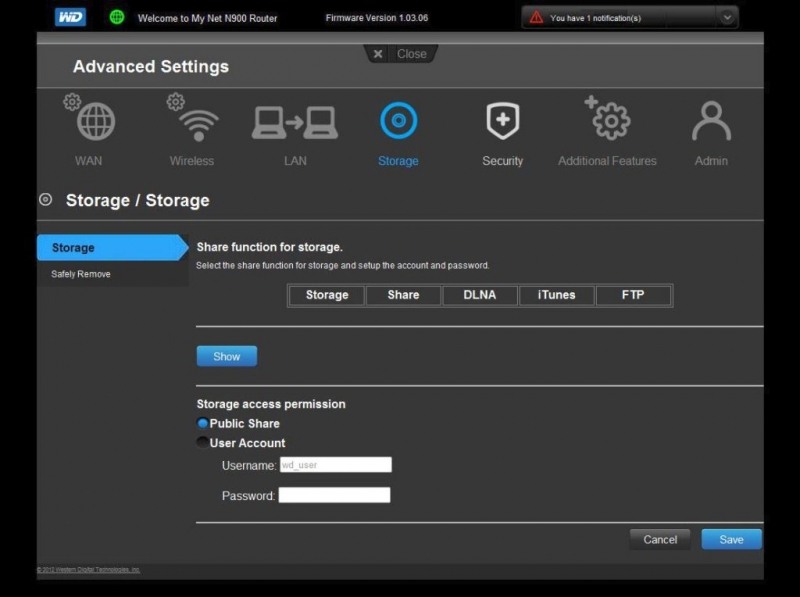
Task: Click the 'Wireless' label text
Action: (x=192, y=161)
